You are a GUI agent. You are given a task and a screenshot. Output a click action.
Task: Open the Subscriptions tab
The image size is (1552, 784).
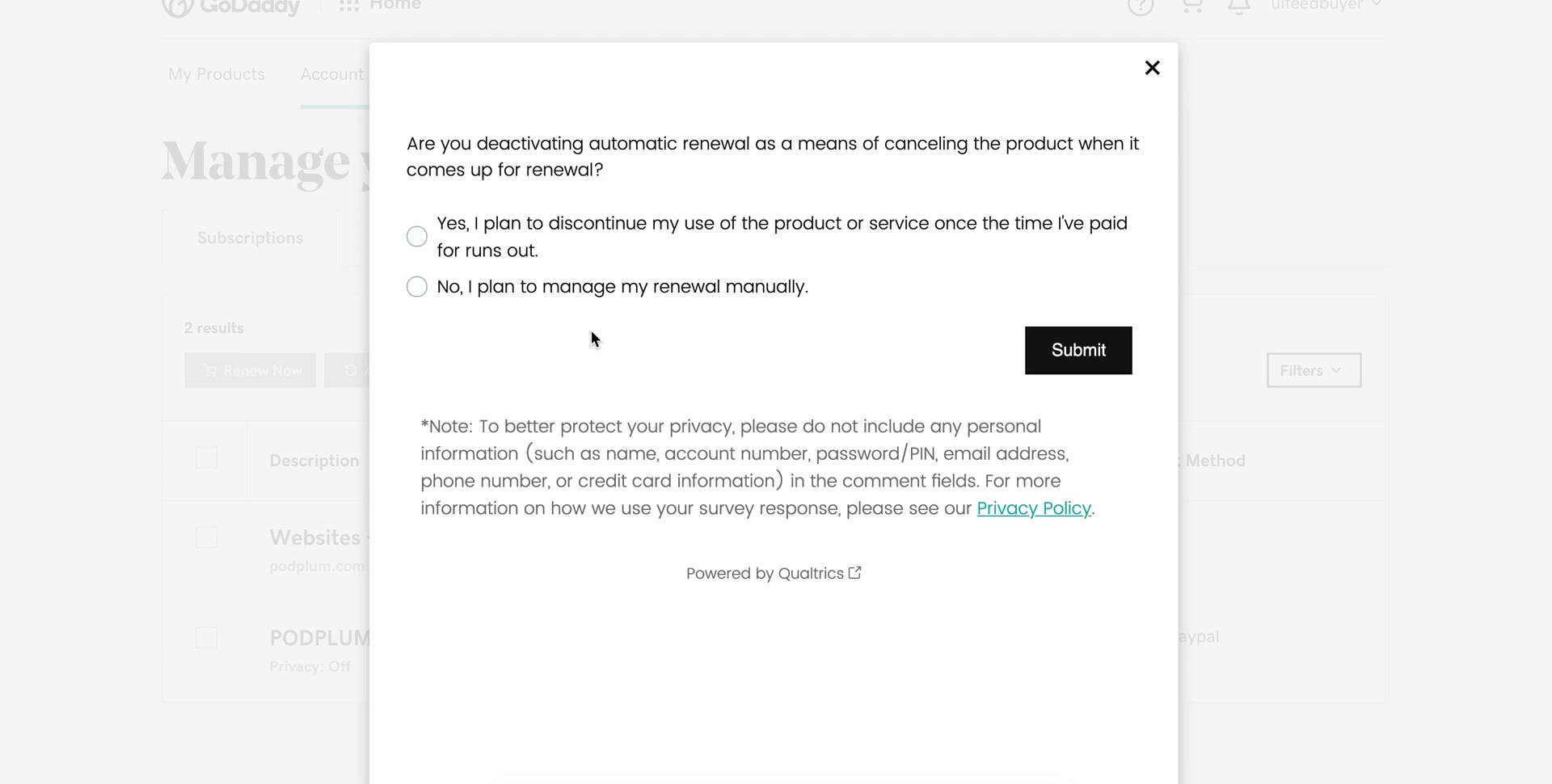click(x=250, y=237)
